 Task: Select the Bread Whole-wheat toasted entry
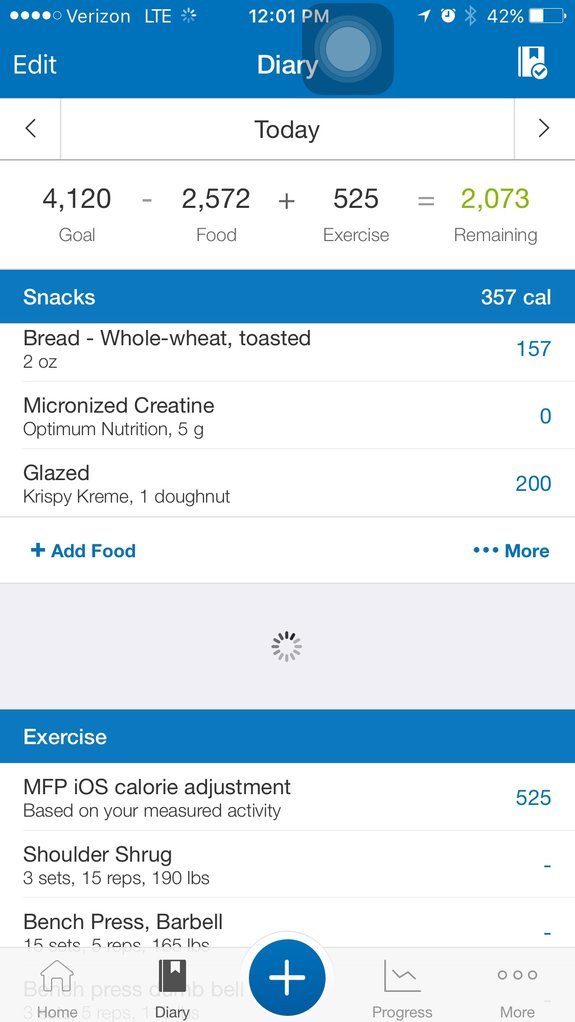pyautogui.click(x=288, y=349)
